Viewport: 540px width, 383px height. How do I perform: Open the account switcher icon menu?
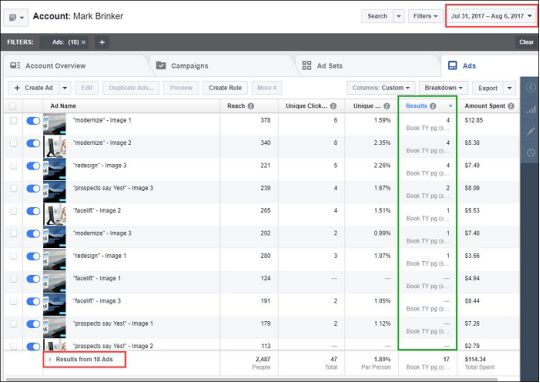[x=16, y=17]
